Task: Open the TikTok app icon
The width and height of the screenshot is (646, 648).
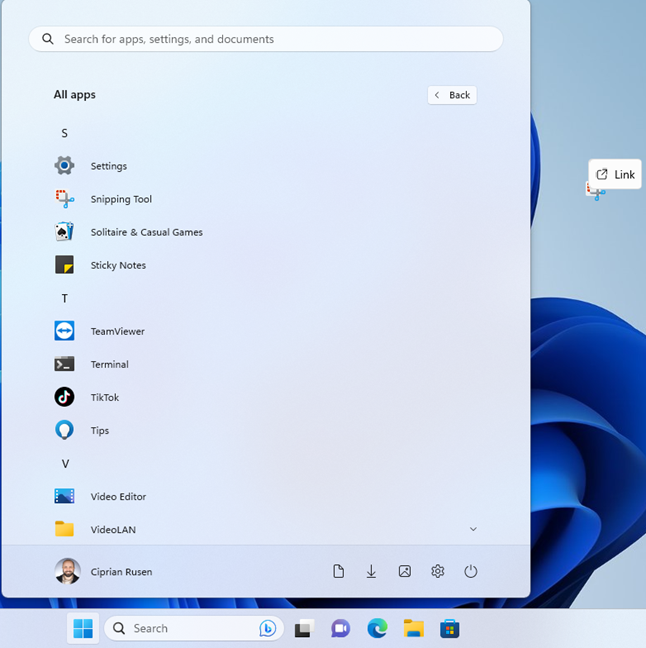Action: pos(64,397)
